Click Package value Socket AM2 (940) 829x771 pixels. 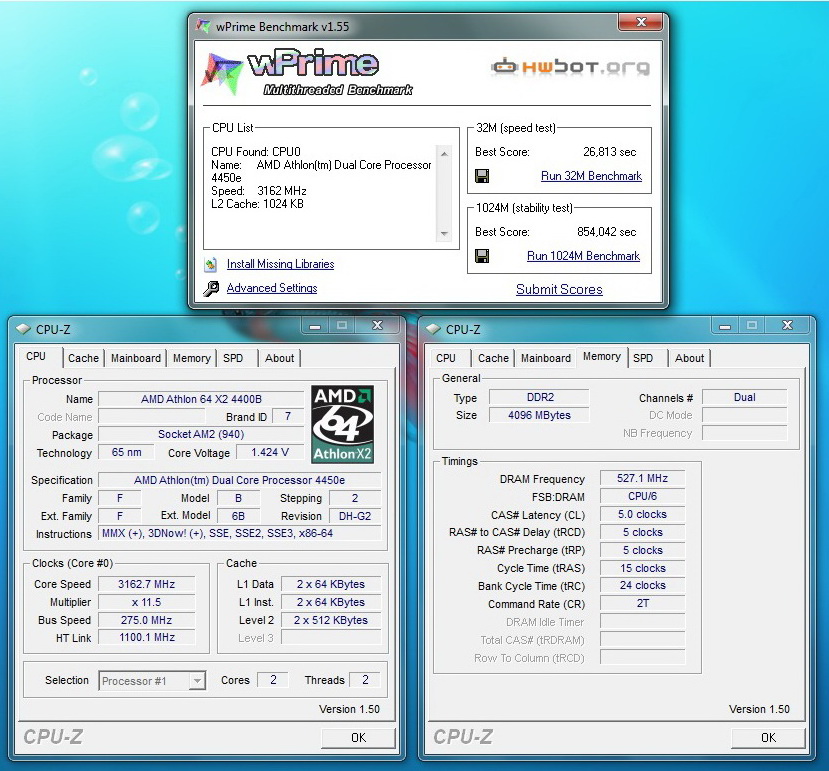coord(201,435)
